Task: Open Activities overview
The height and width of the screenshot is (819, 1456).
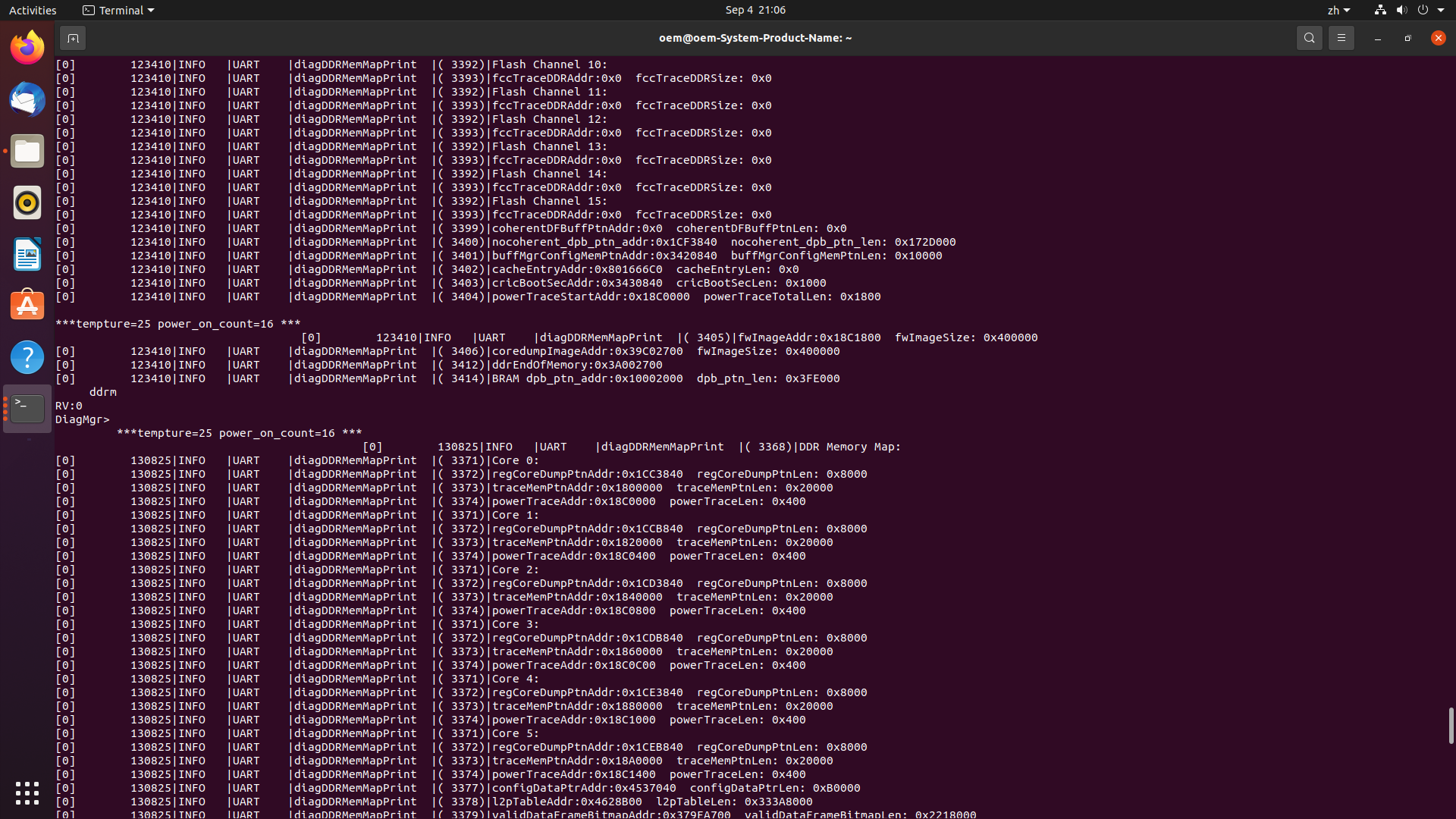Action: click(x=33, y=10)
